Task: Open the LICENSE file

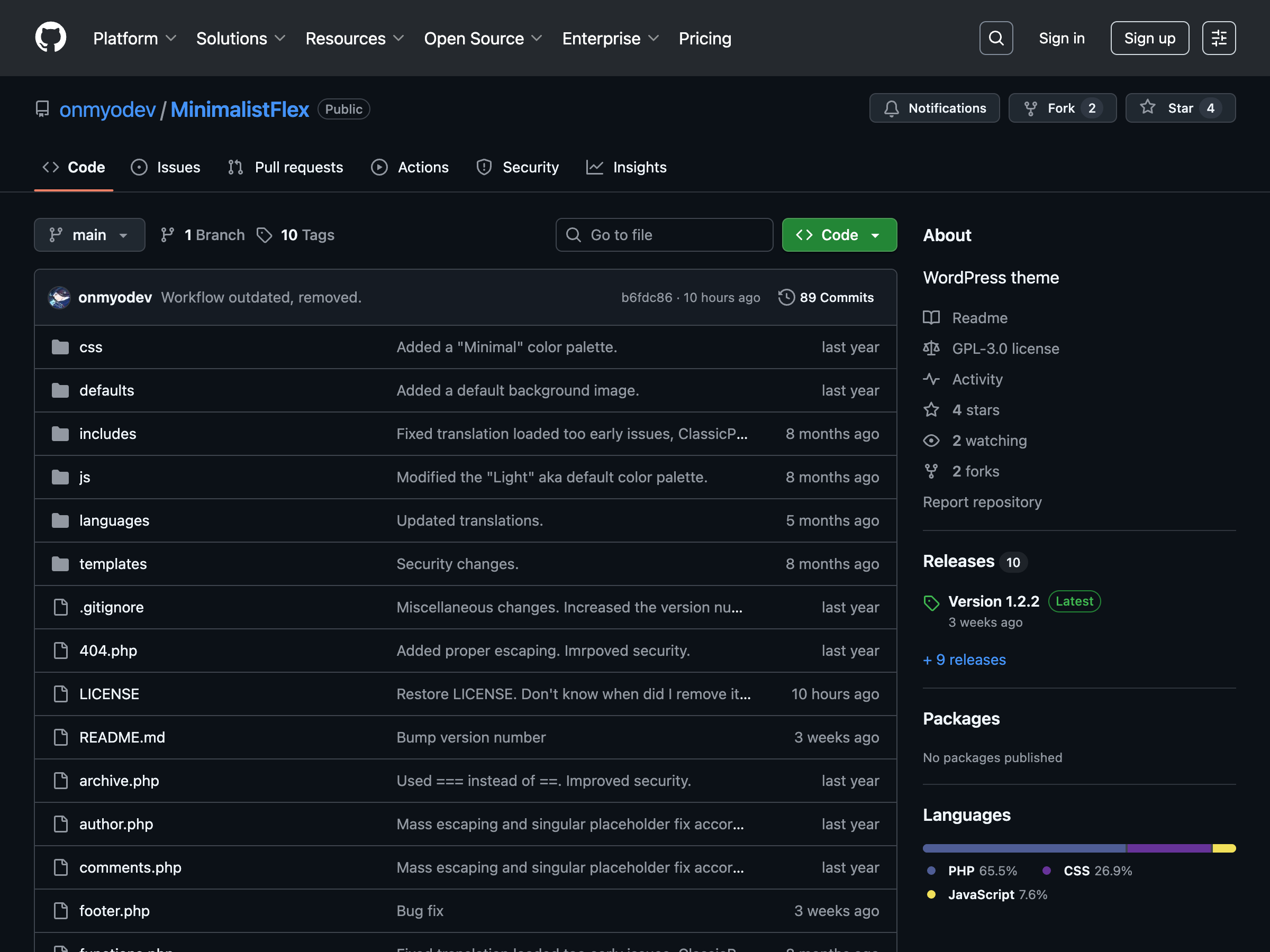Action: (109, 694)
